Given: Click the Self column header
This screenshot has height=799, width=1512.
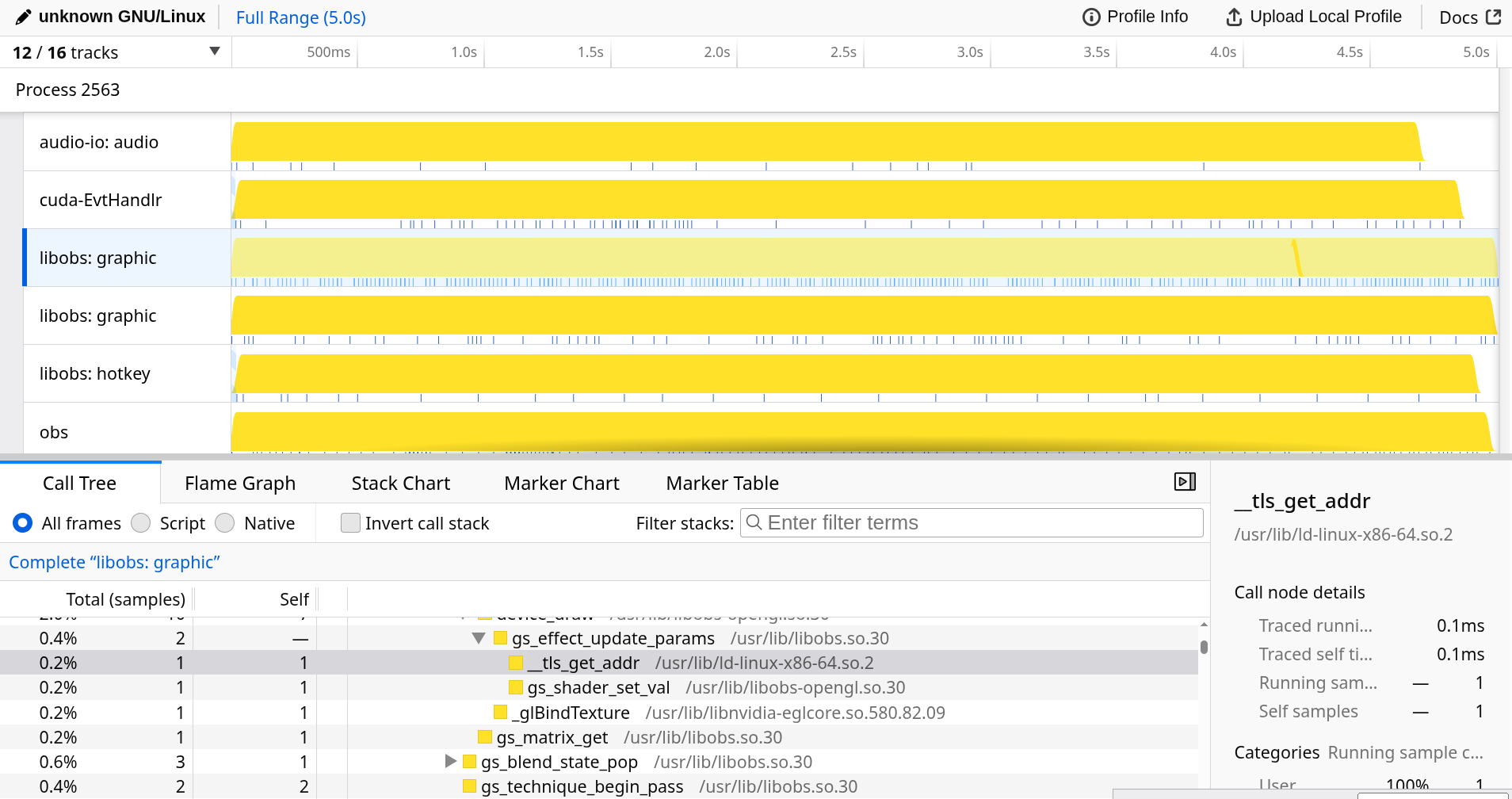Looking at the screenshot, I should (x=294, y=599).
